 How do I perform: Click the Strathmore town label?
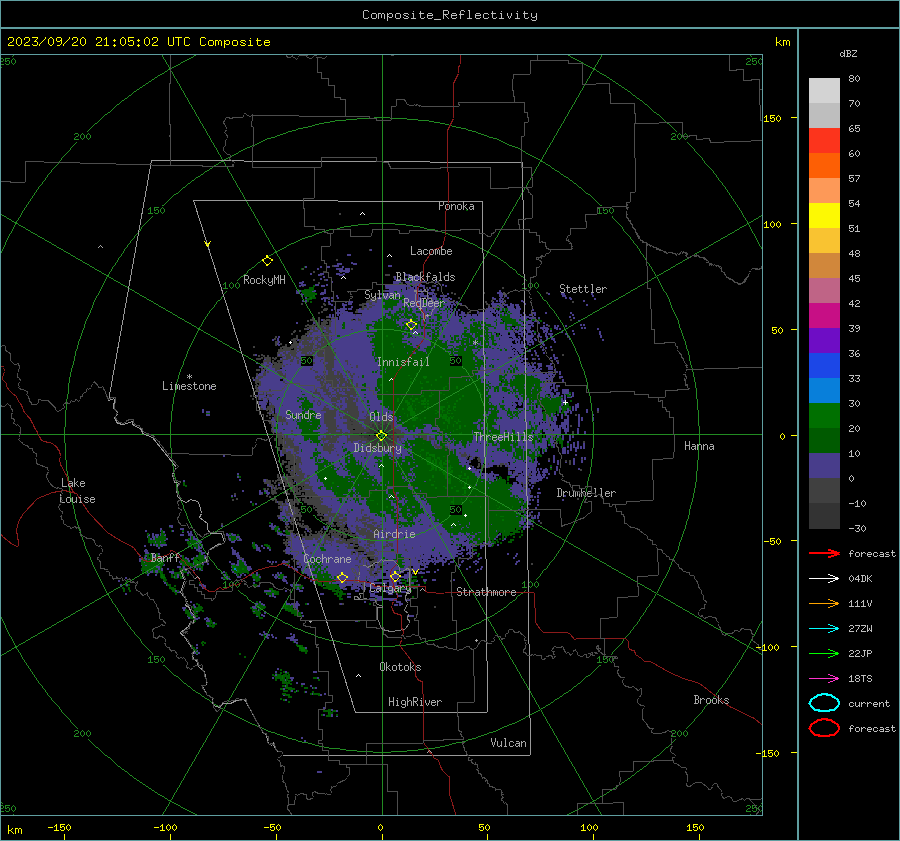(x=486, y=592)
